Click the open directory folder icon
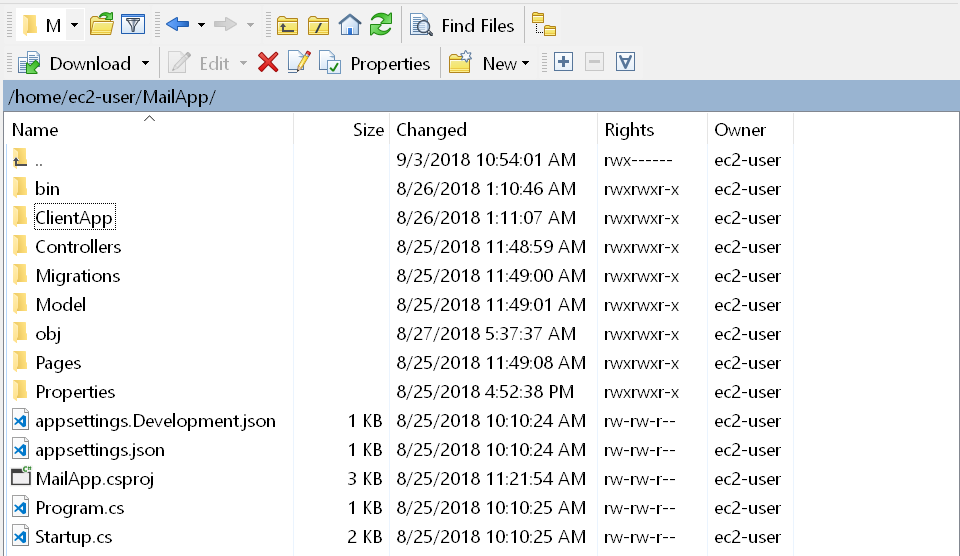 [102, 25]
